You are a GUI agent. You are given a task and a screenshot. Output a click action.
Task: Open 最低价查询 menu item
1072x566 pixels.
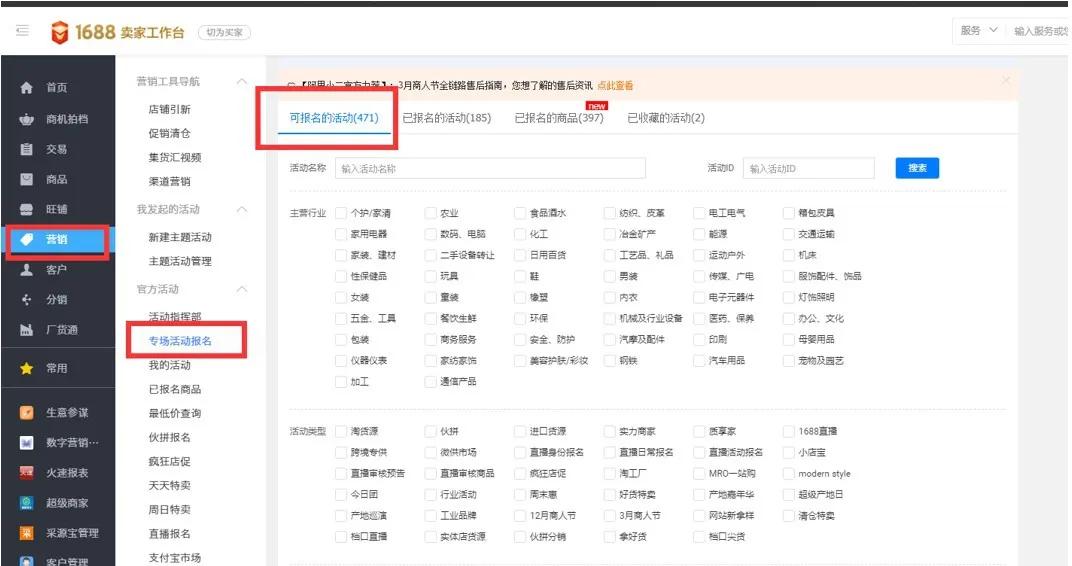175,413
